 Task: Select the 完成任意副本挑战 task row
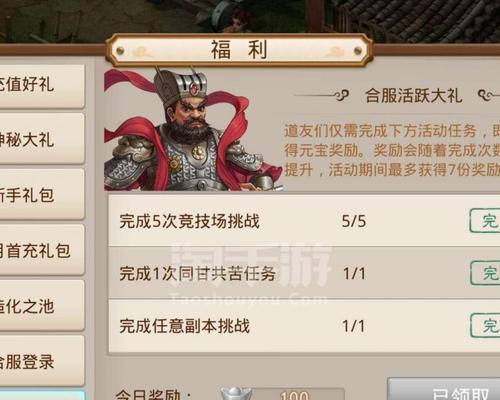pos(304,326)
